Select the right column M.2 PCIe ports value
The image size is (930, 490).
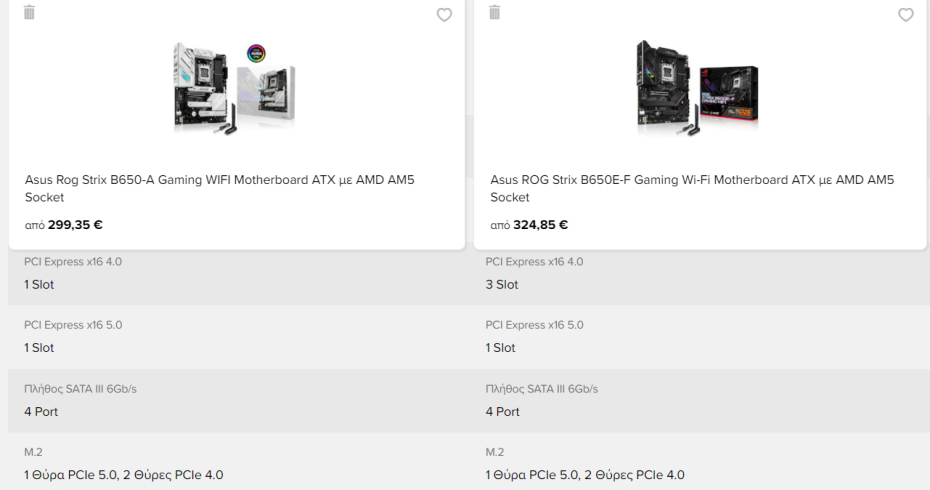coord(585,475)
